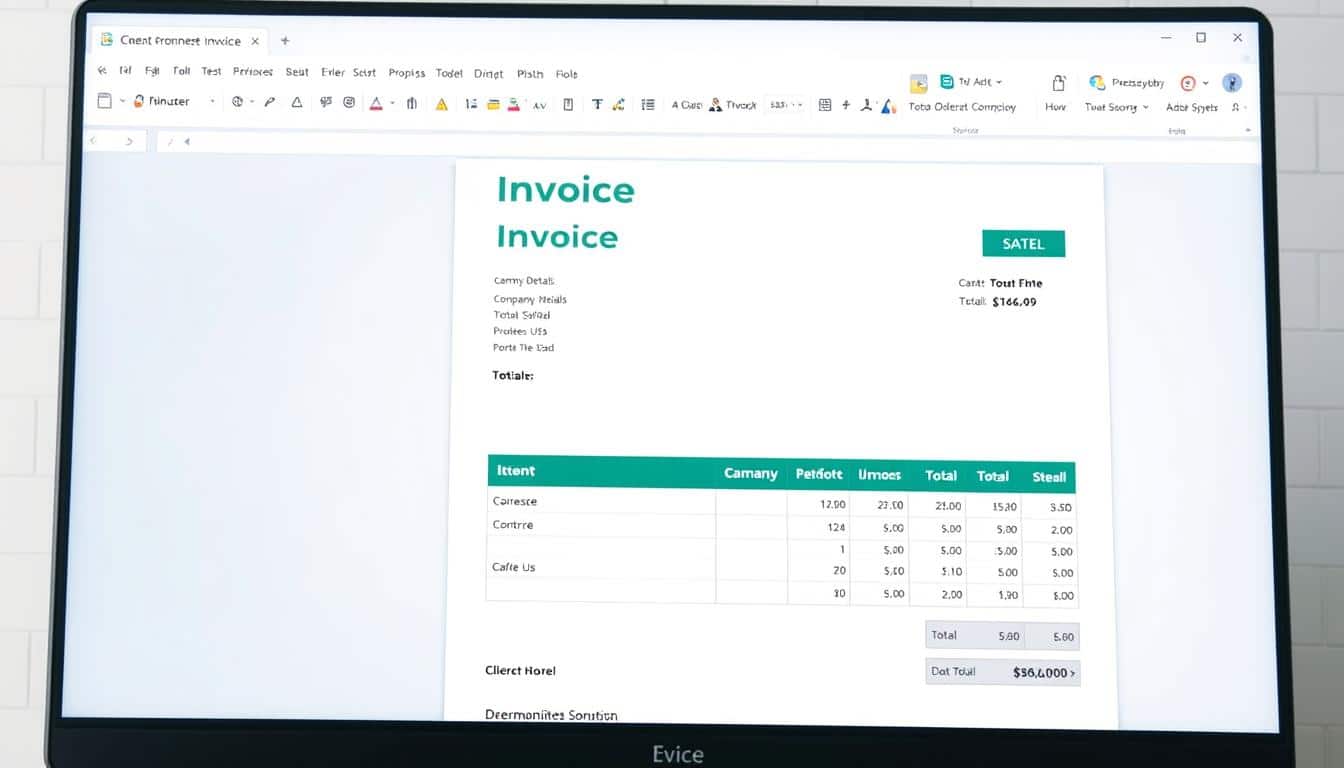
Task: Click the yellow card icon in toolbar
Action: 493,103
